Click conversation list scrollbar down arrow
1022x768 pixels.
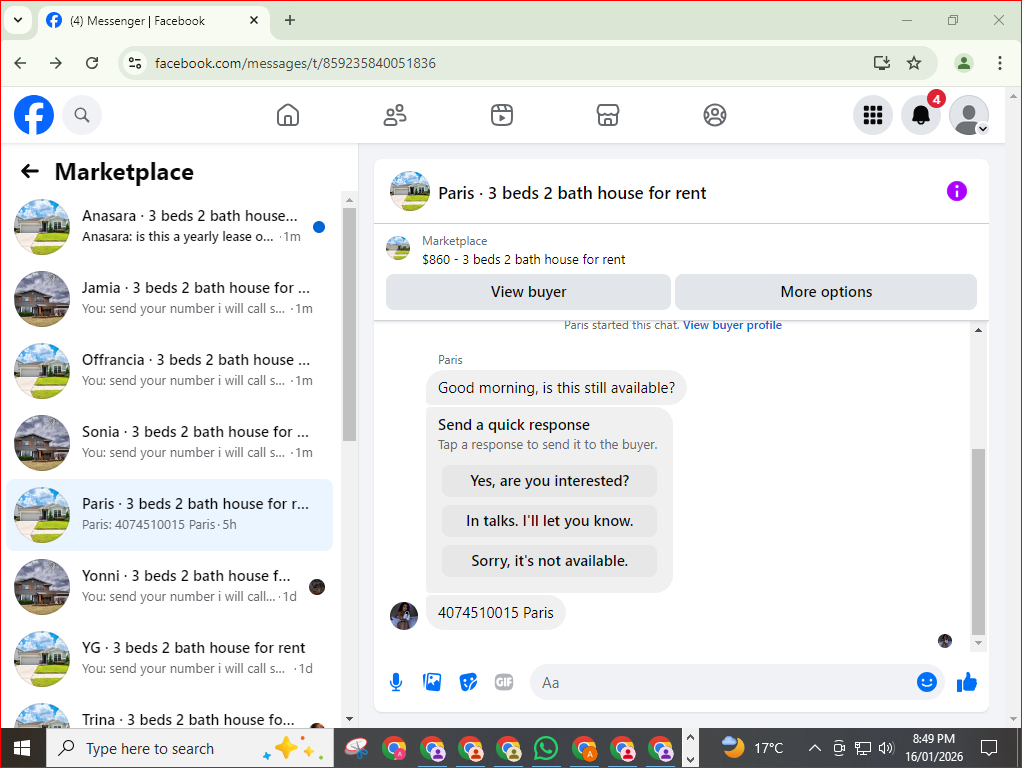349,719
